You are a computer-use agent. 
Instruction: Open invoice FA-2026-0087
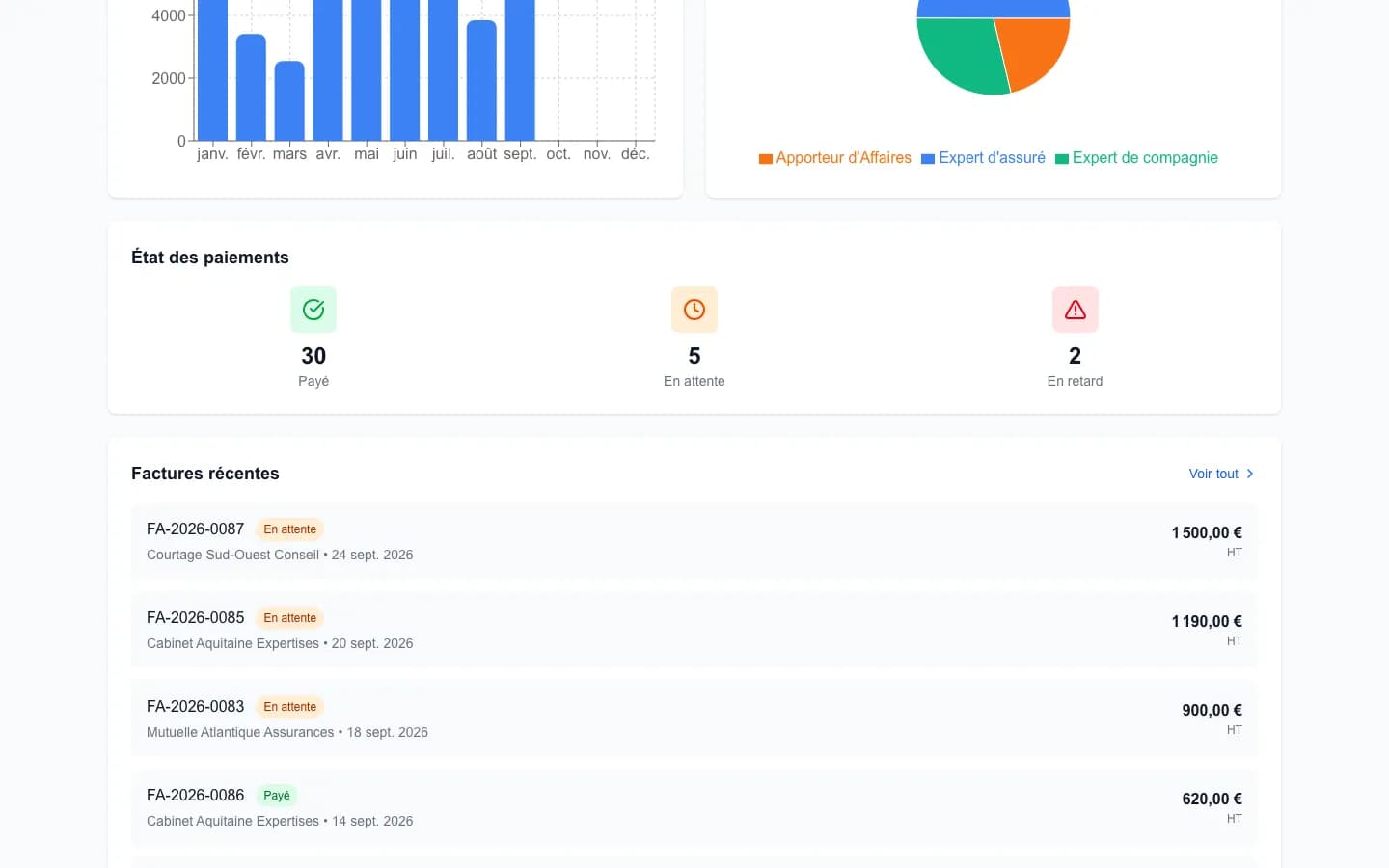[x=694, y=541]
